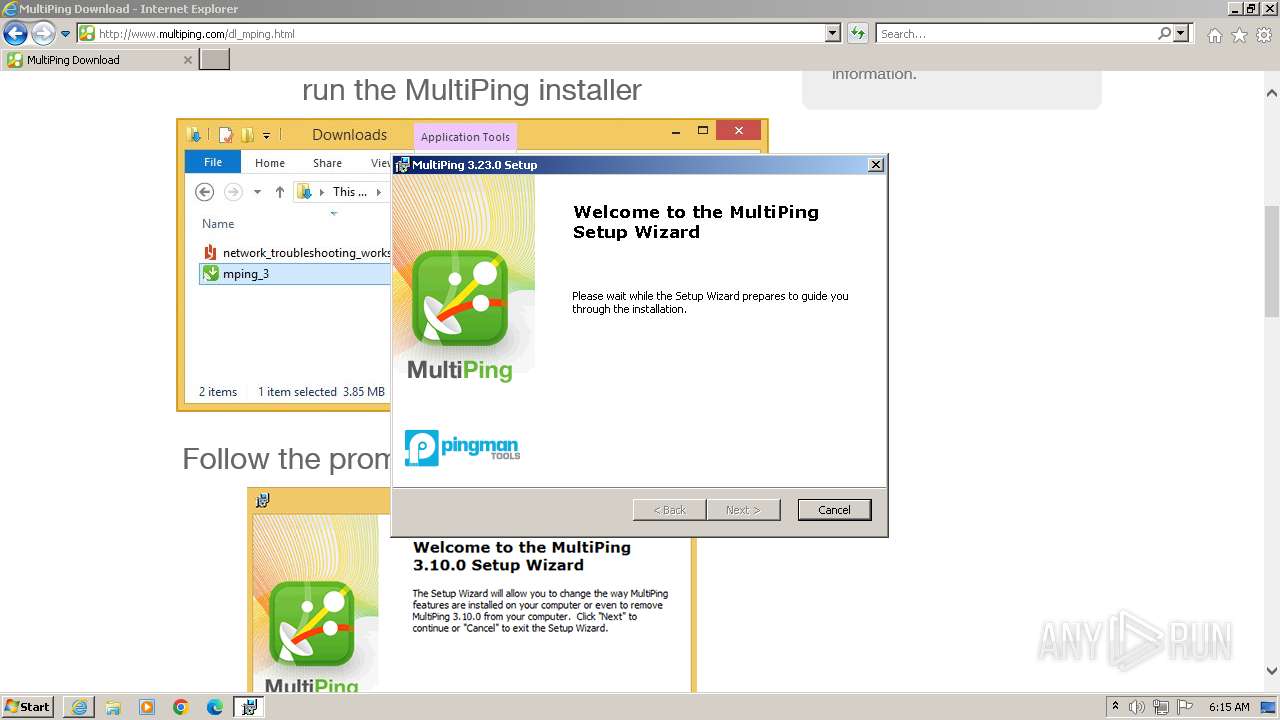Click the 6:15 AM clock
The height and width of the screenshot is (720, 1280).
pyautogui.click(x=1229, y=707)
